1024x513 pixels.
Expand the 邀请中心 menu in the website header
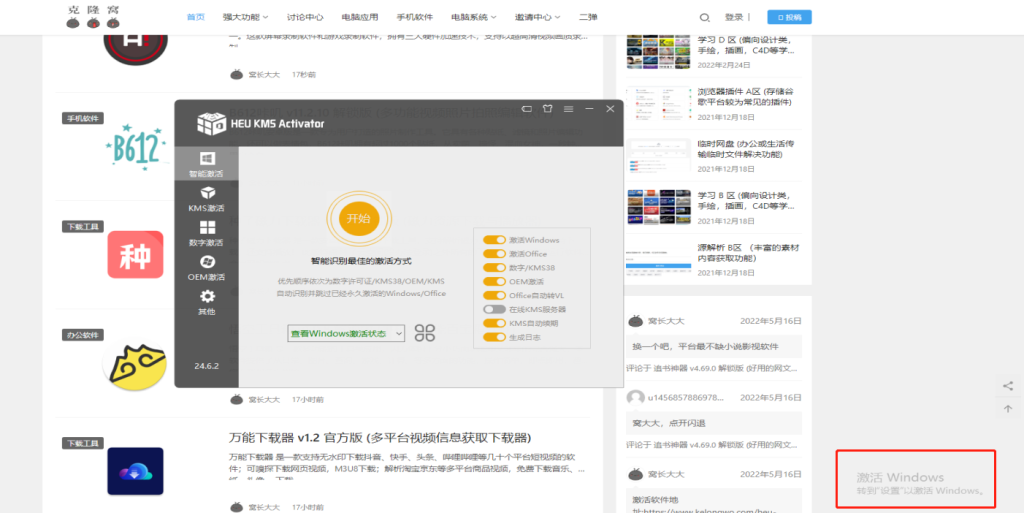tap(537, 17)
